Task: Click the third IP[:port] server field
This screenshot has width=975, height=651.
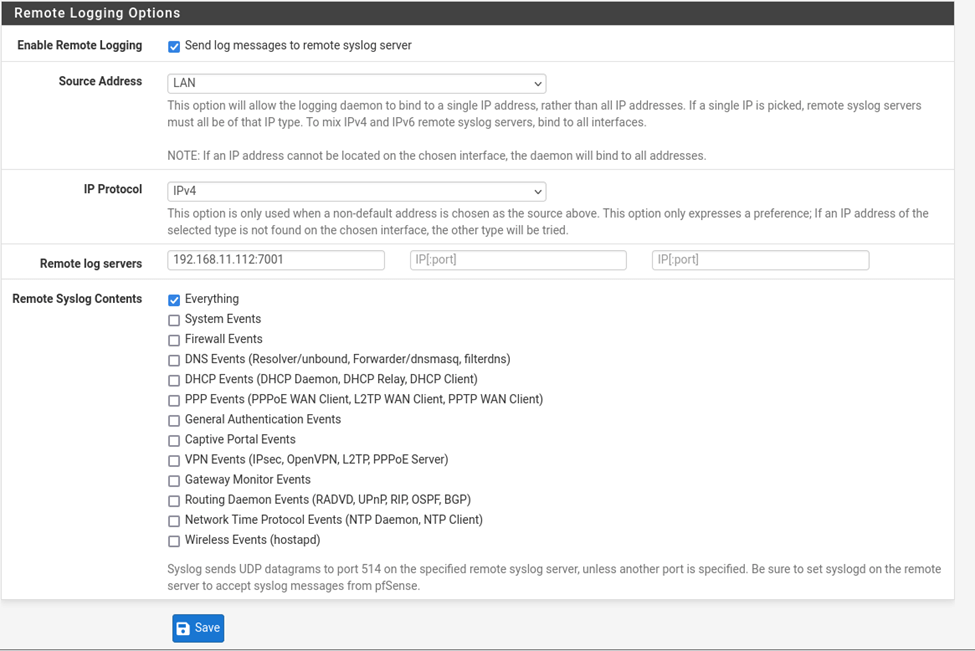Action: (x=760, y=260)
